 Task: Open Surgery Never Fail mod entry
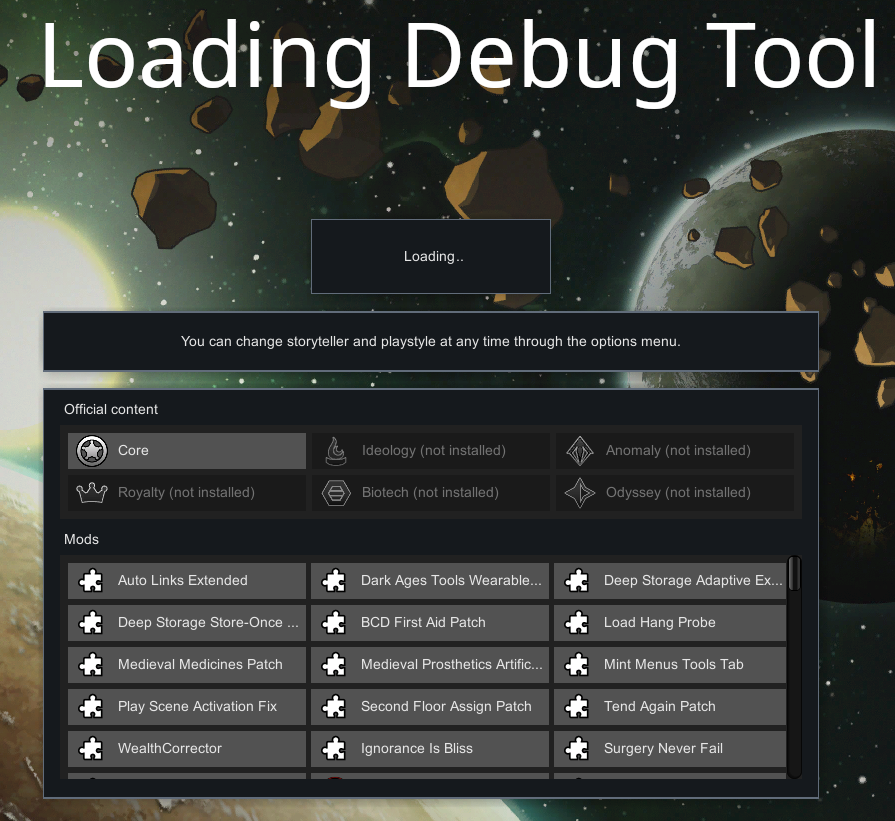(670, 748)
